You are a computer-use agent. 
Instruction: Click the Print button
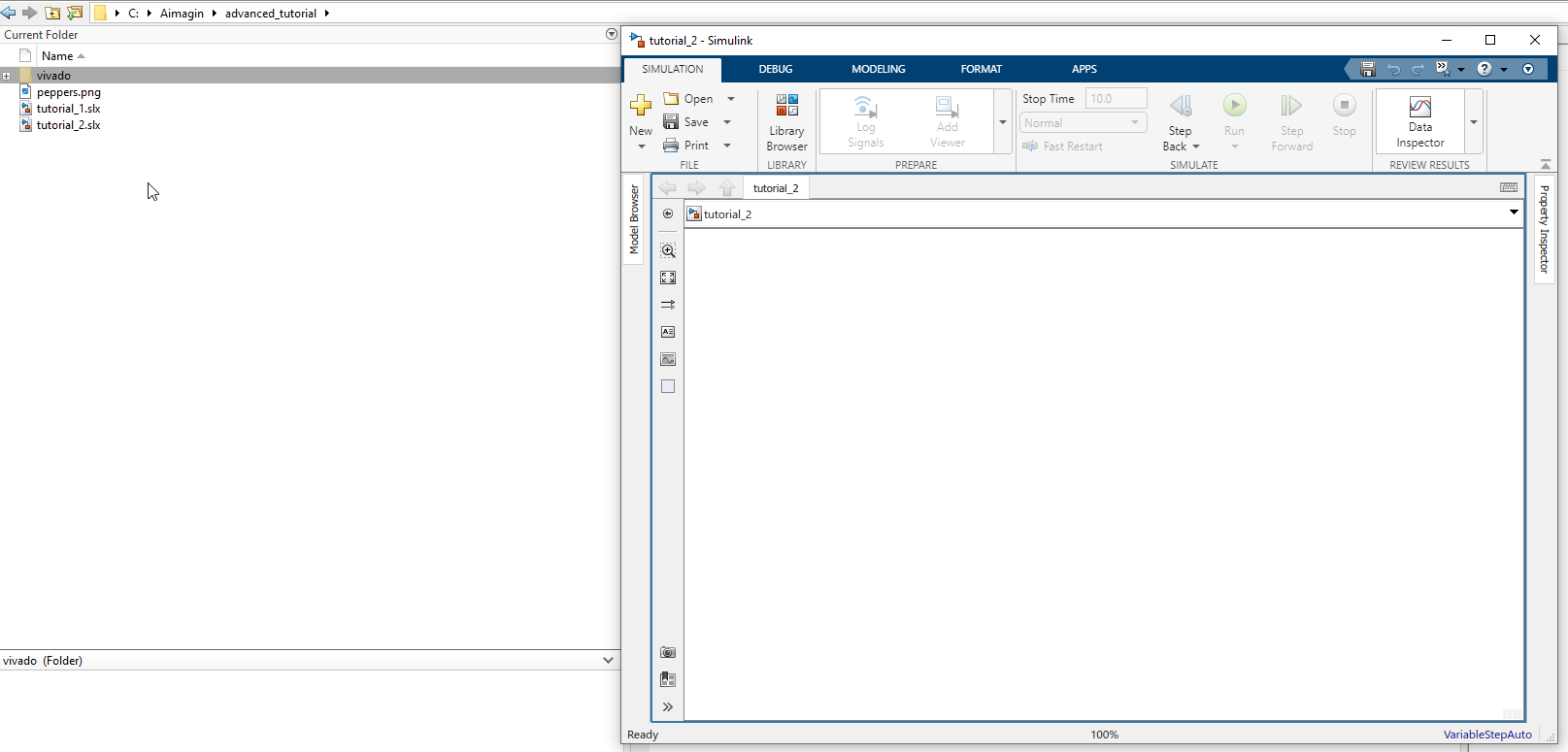coord(686,146)
